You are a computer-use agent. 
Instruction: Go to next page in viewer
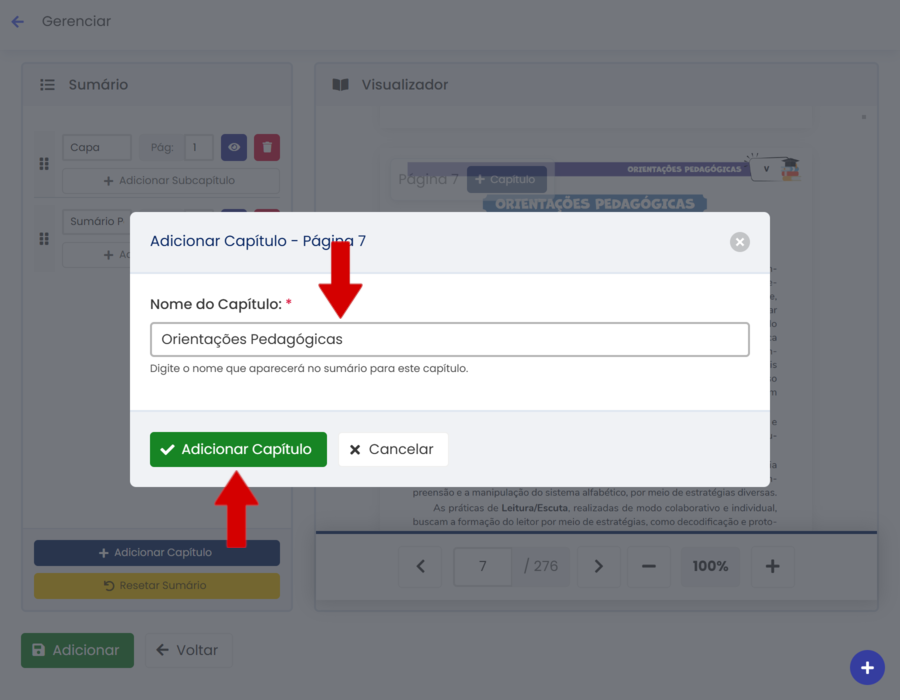[598, 566]
